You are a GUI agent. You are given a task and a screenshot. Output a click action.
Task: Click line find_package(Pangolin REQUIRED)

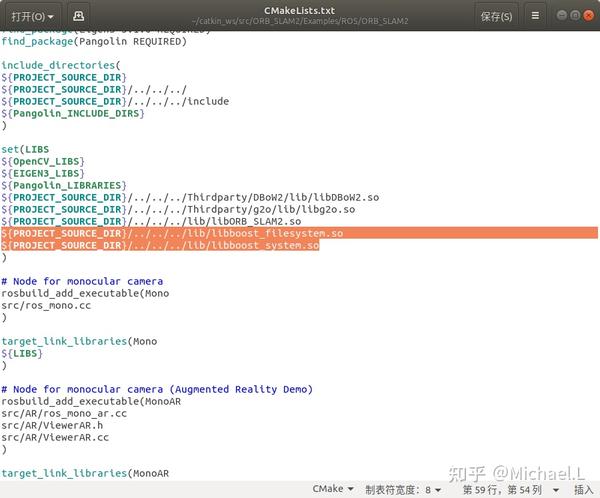[x=94, y=41]
